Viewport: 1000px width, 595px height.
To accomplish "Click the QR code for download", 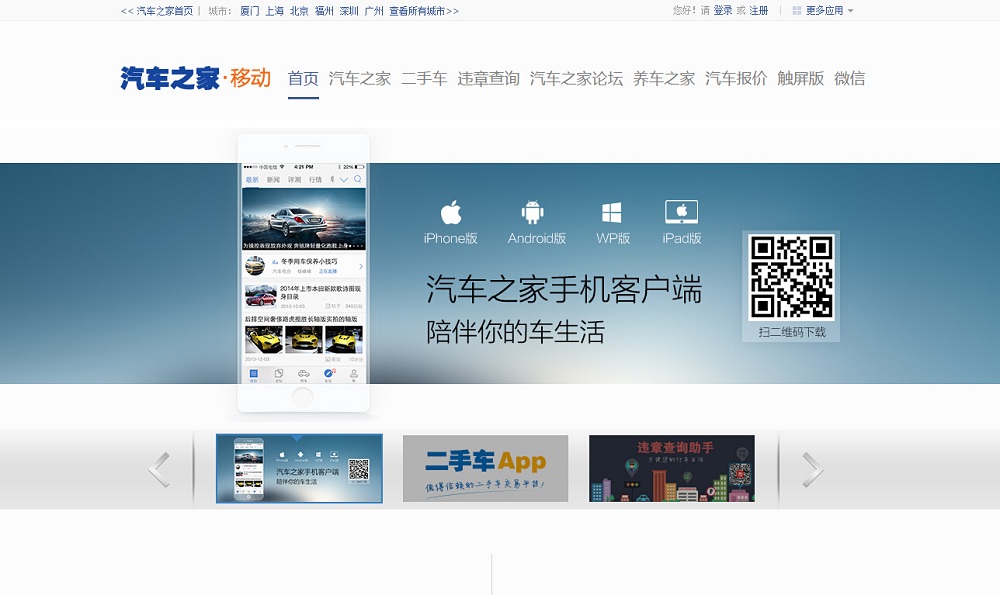I will 791,277.
